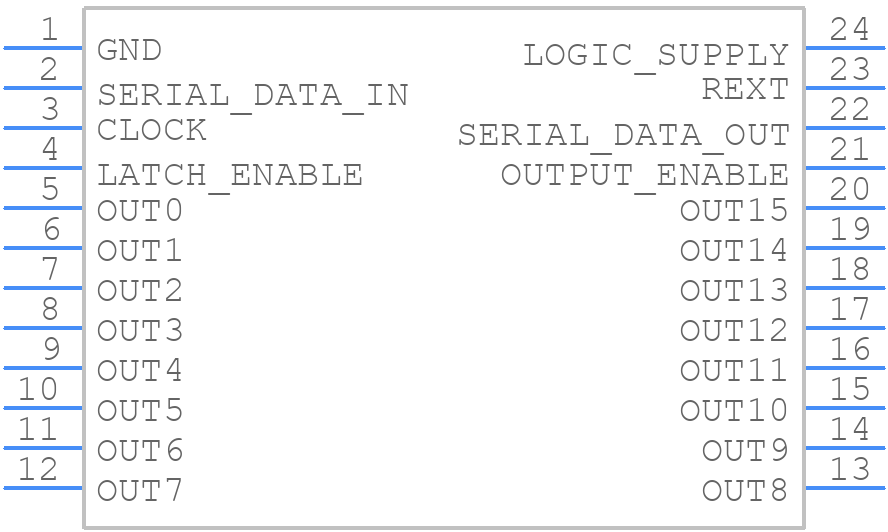Click the LATCH_ENABLE pin label
This screenshot has height=532, width=888.
(230, 176)
